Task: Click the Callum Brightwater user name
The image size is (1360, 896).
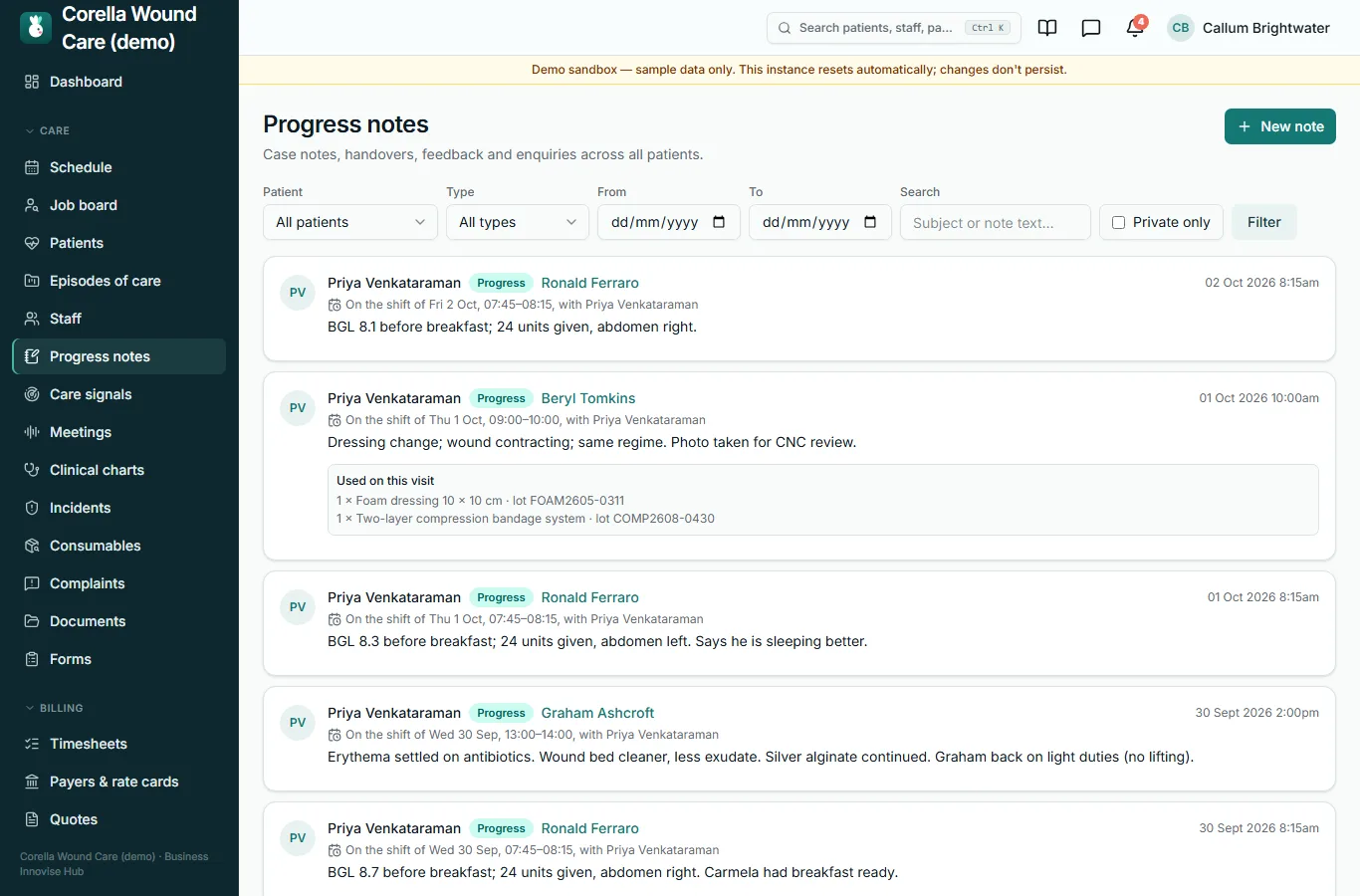Action: 1266,28
